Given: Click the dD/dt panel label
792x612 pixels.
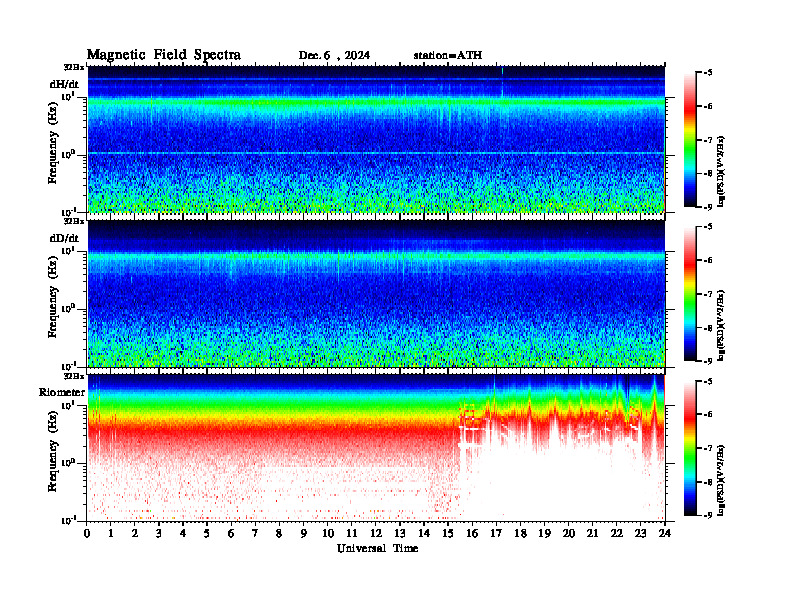Looking at the screenshot, I should [64, 238].
